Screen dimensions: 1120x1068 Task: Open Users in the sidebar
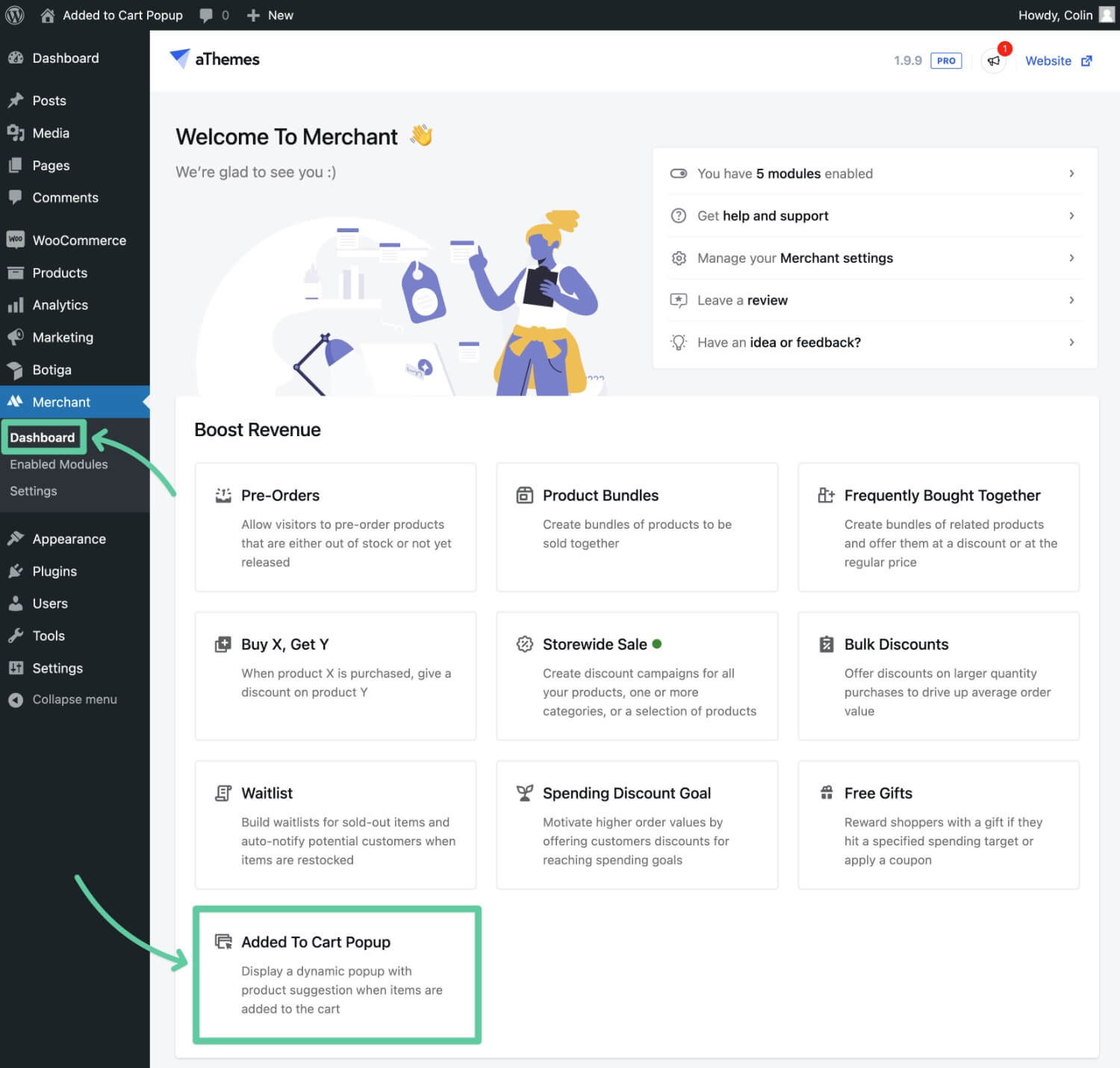pyautogui.click(x=75, y=603)
